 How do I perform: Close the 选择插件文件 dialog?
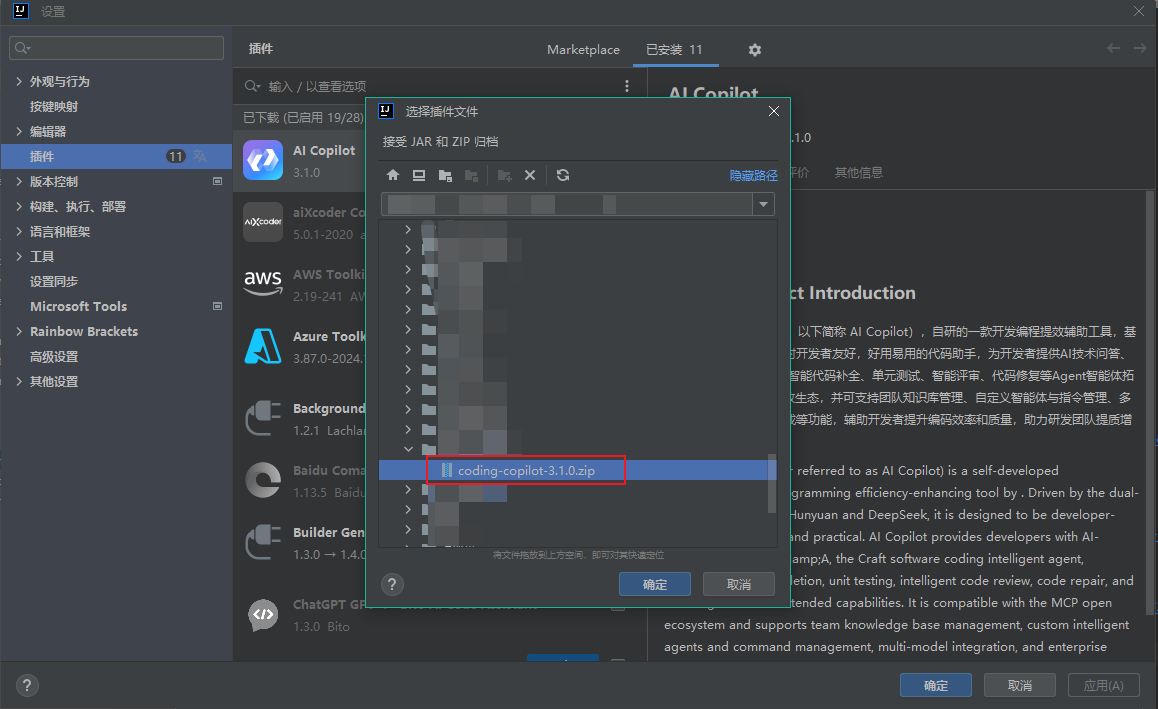[x=773, y=111]
